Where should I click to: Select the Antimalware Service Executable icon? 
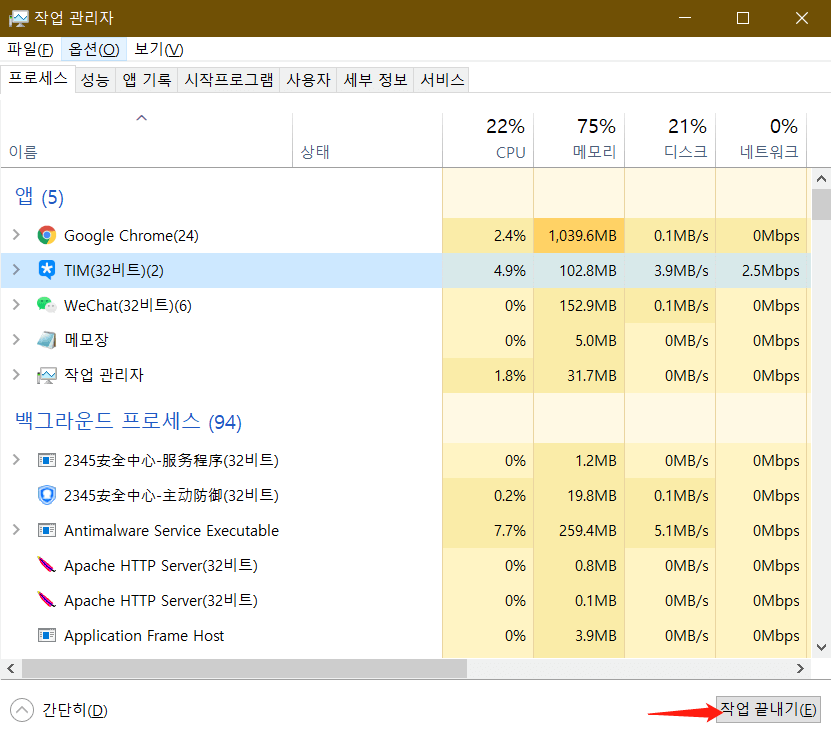pos(46,530)
